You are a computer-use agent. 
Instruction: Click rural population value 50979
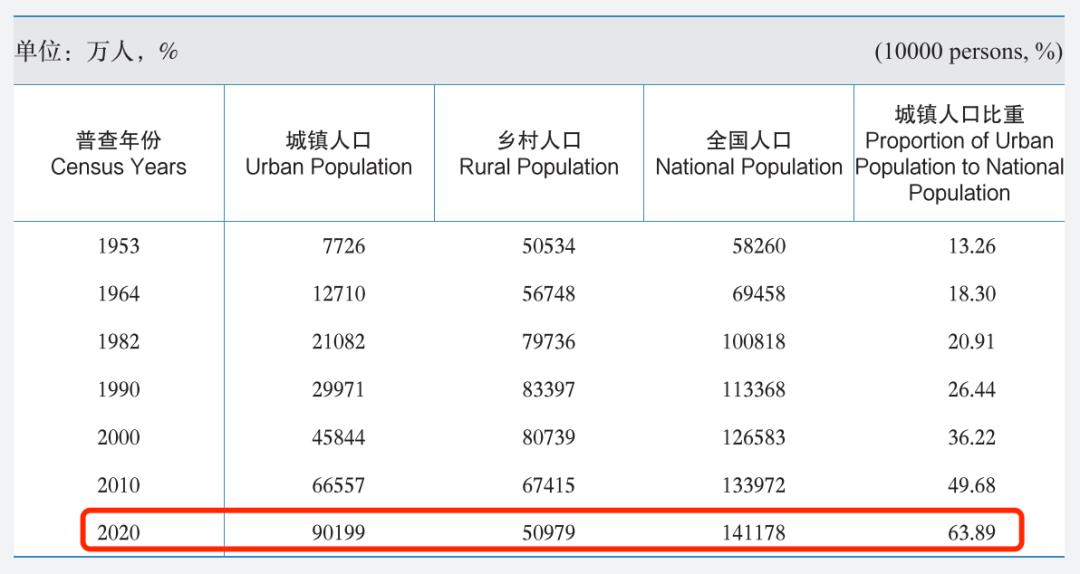(x=548, y=533)
